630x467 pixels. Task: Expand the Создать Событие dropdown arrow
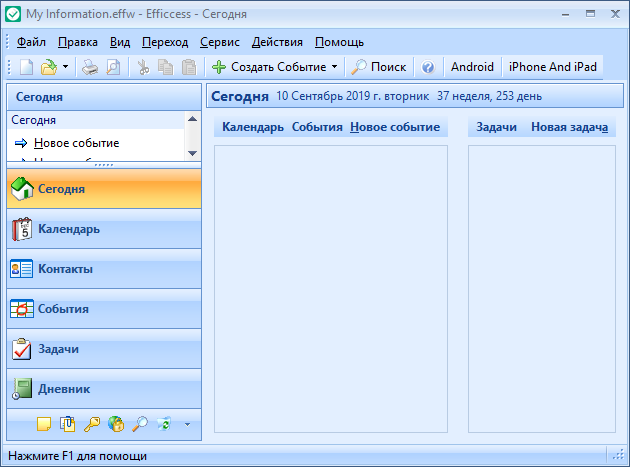point(334,67)
